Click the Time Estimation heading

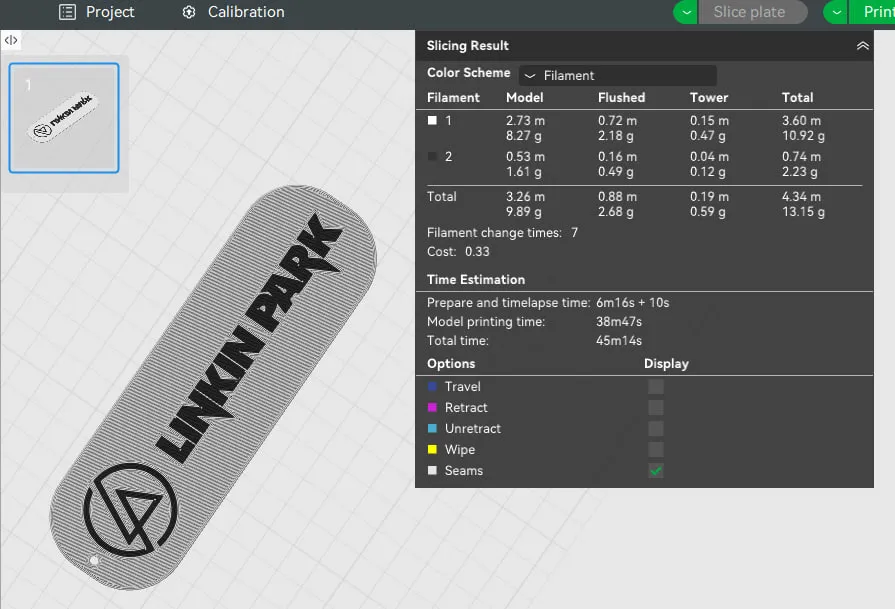(x=475, y=280)
